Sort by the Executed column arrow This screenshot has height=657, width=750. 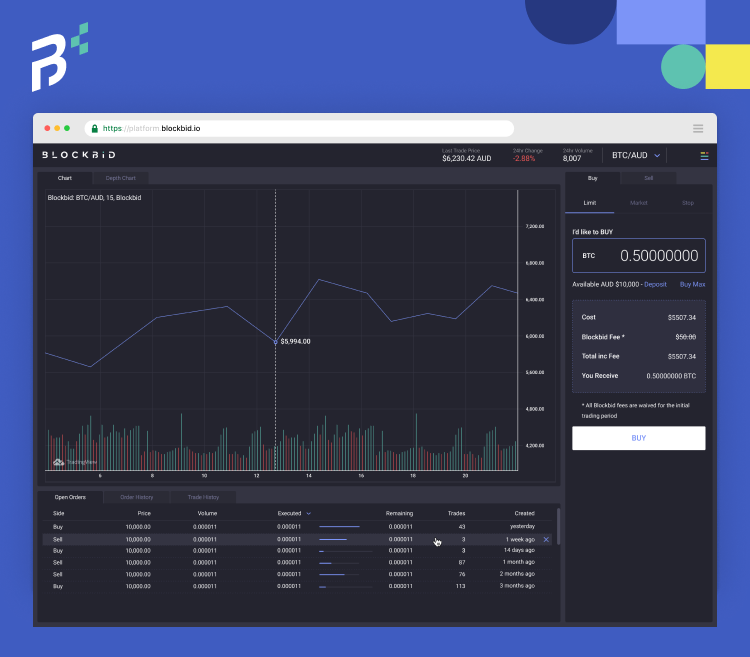[x=309, y=514]
